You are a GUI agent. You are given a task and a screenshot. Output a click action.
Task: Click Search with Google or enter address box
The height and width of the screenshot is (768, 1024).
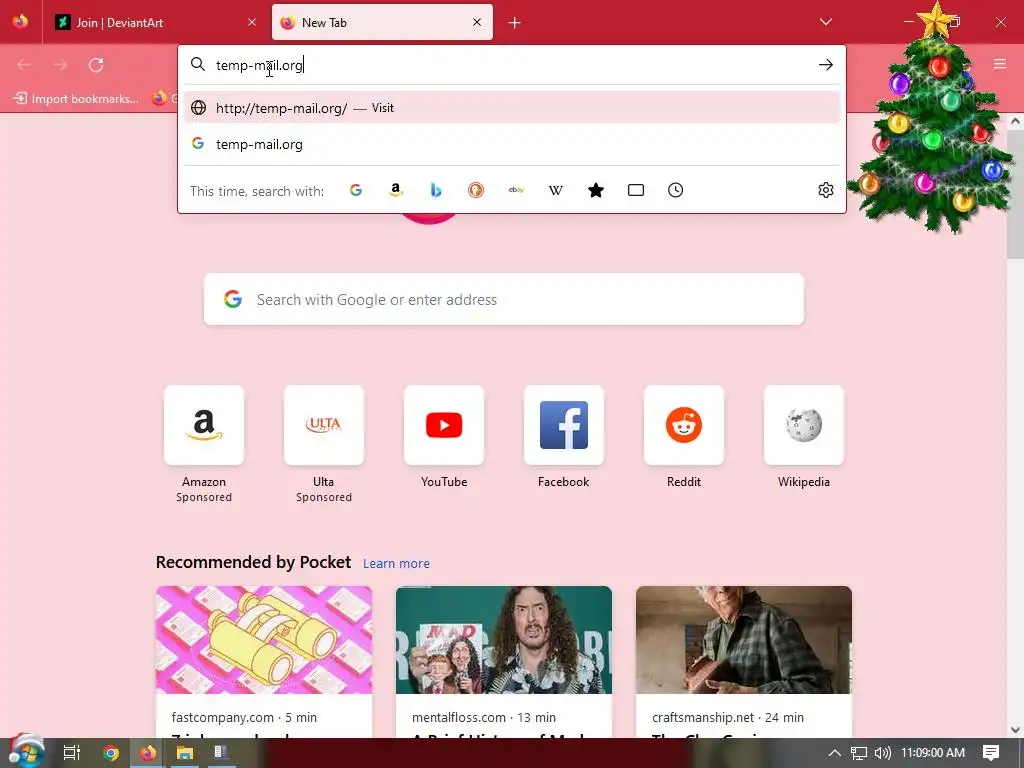tap(504, 299)
